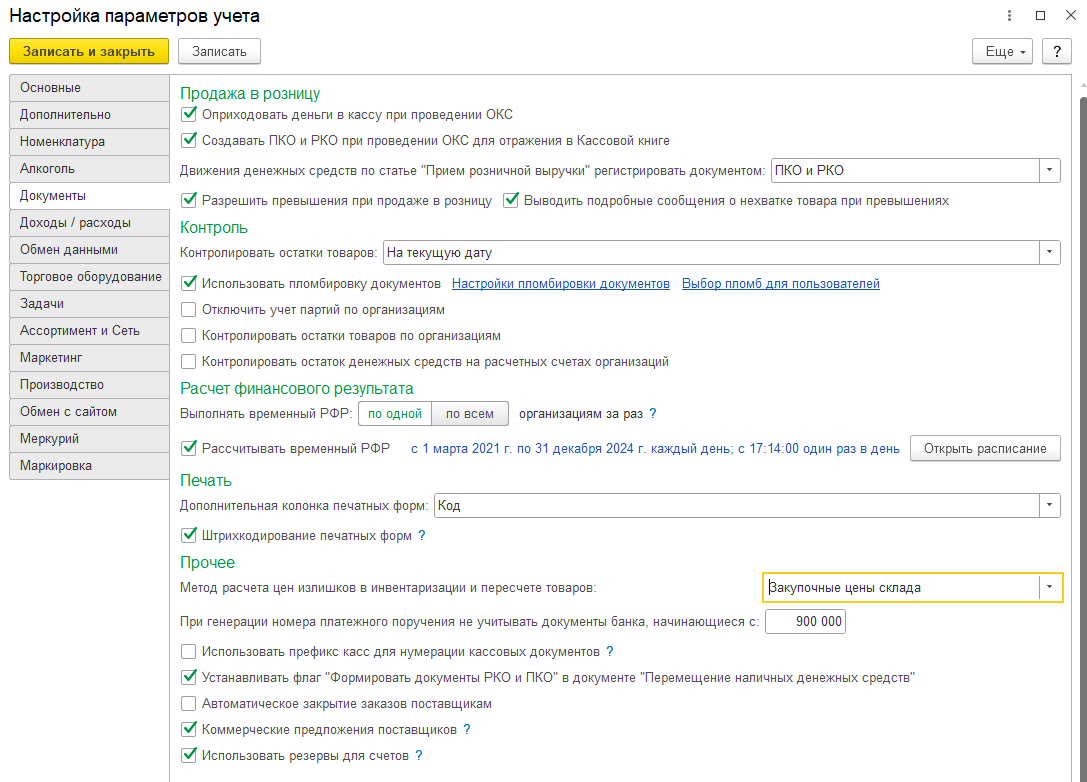Click help icon beside Использовать резервы для счетов
The image size is (1087, 782).
click(419, 756)
